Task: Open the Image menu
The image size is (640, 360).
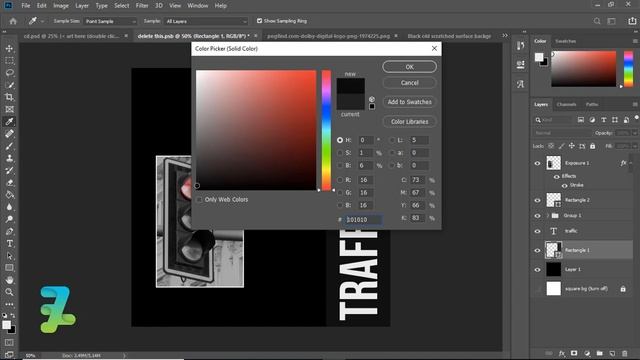Action: (61, 6)
